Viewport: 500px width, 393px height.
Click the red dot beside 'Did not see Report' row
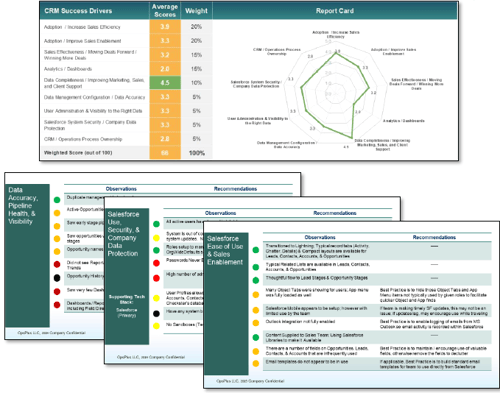(x=57, y=264)
